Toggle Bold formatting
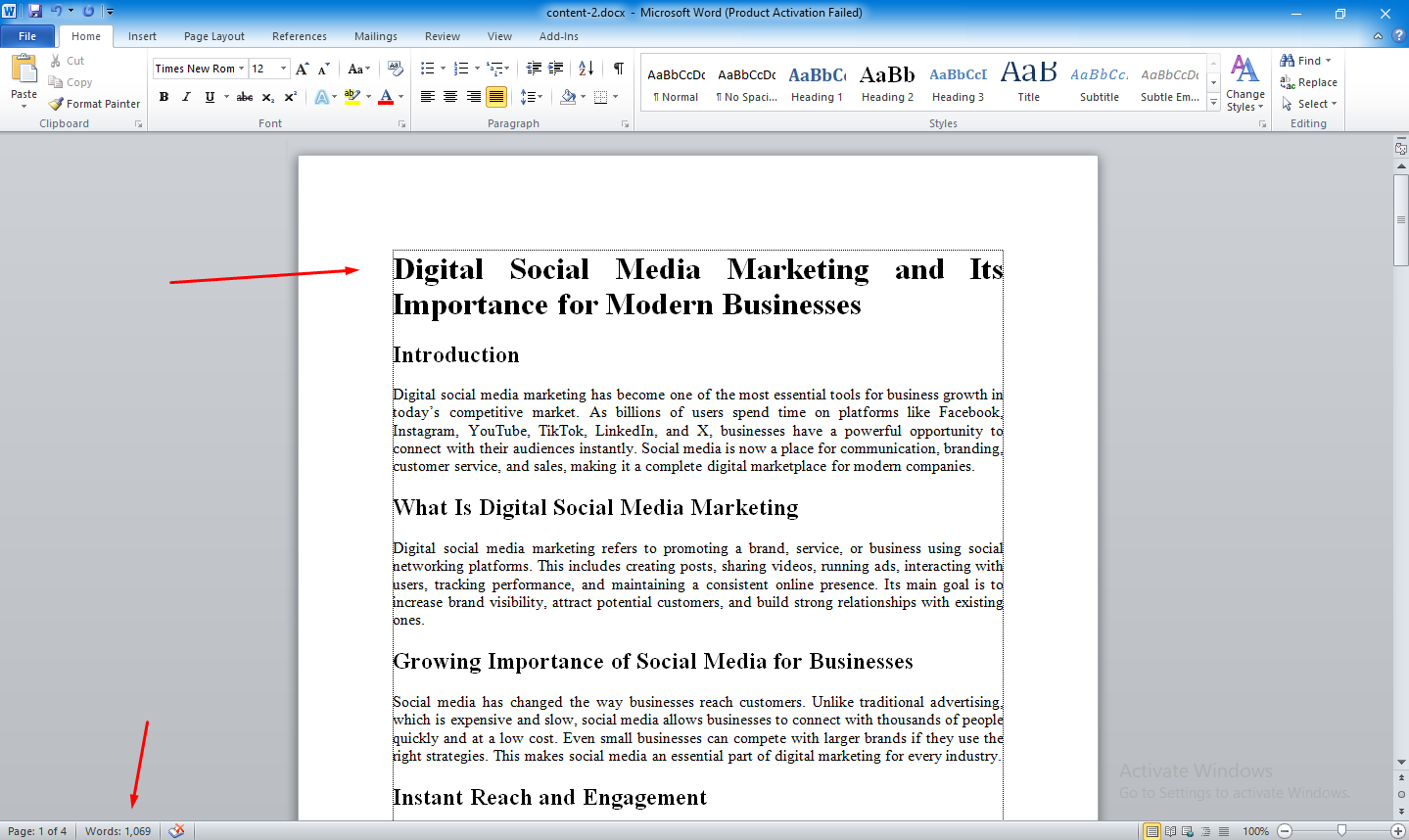 [x=164, y=97]
